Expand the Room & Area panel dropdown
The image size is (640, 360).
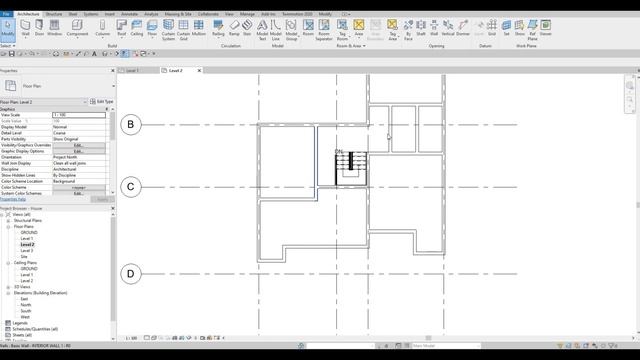[351, 46]
